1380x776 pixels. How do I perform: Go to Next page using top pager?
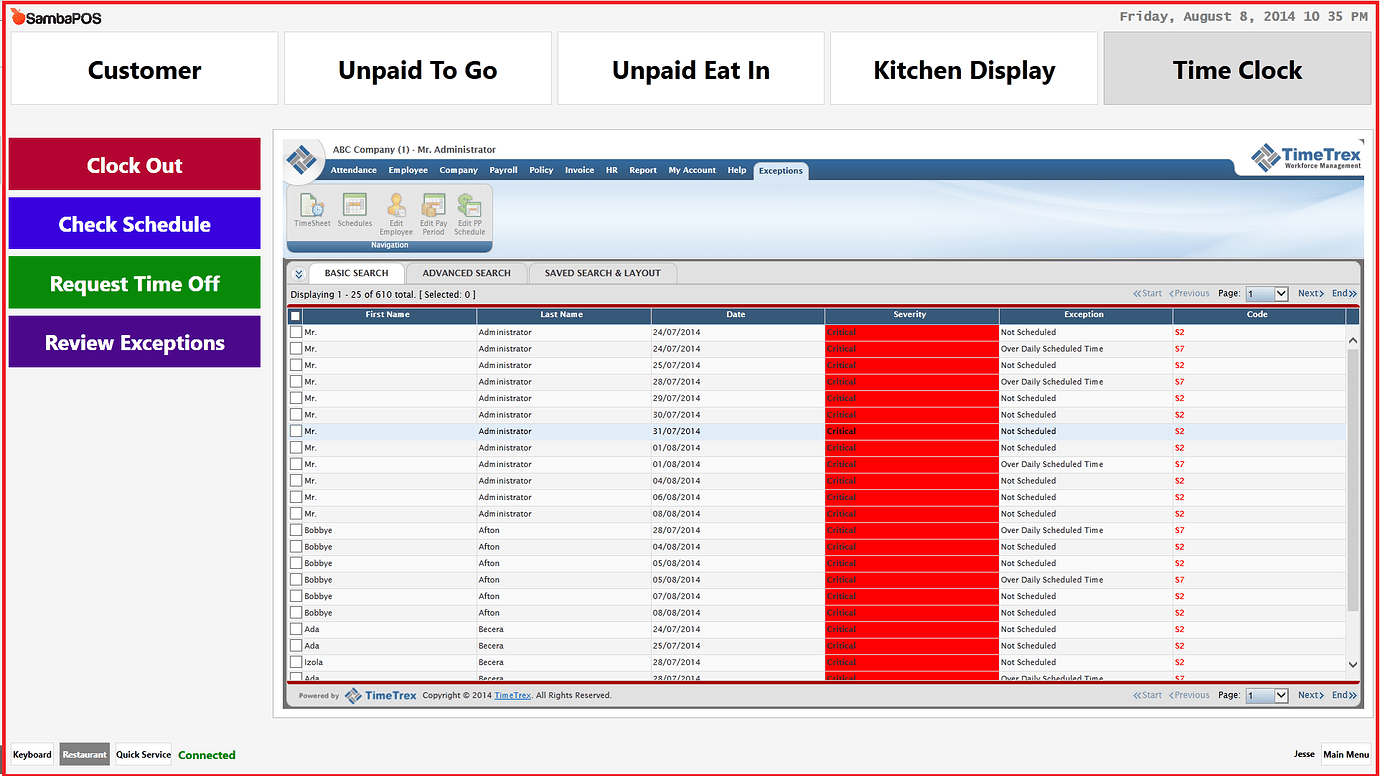(1311, 294)
